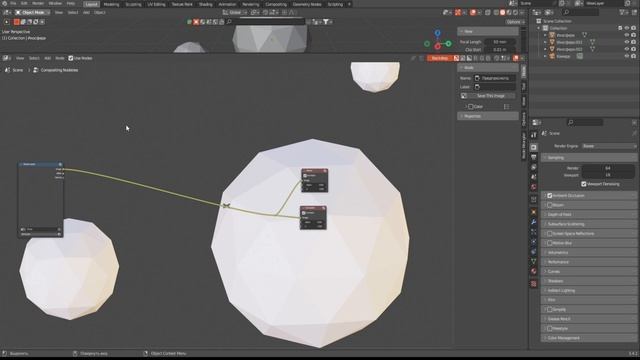The width and height of the screenshot is (640, 360).
Task: Click the blue Z axis gizmo handle
Action: click(x=437, y=33)
